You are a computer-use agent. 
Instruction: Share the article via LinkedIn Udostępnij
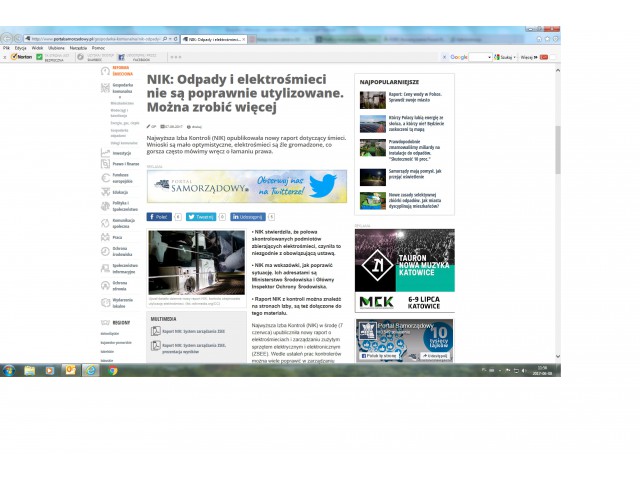point(248,216)
